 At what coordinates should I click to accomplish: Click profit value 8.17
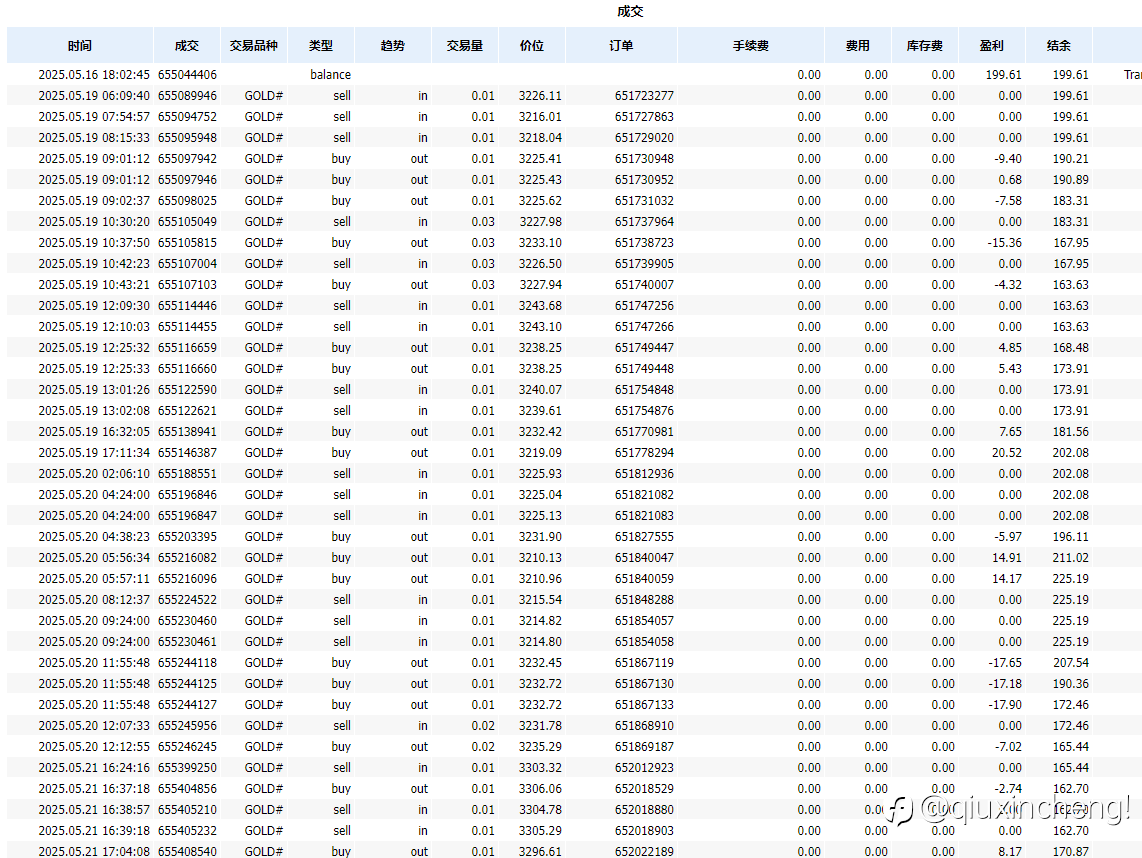1010,852
